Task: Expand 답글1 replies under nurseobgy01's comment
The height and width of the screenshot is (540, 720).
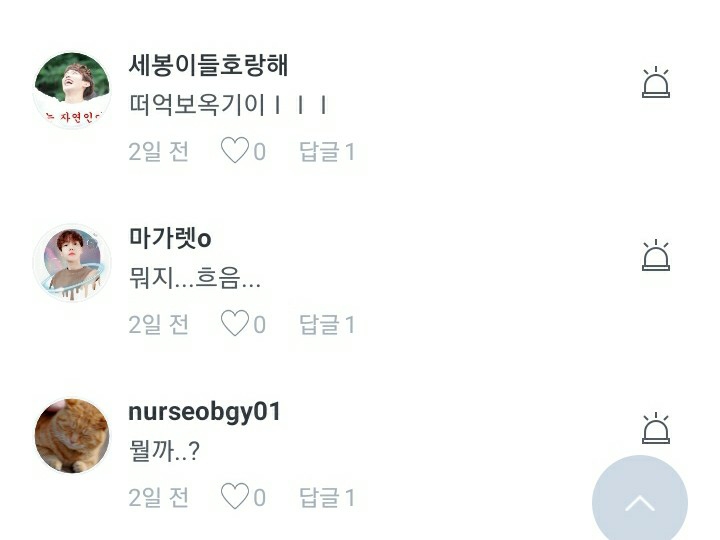Action: click(x=327, y=498)
